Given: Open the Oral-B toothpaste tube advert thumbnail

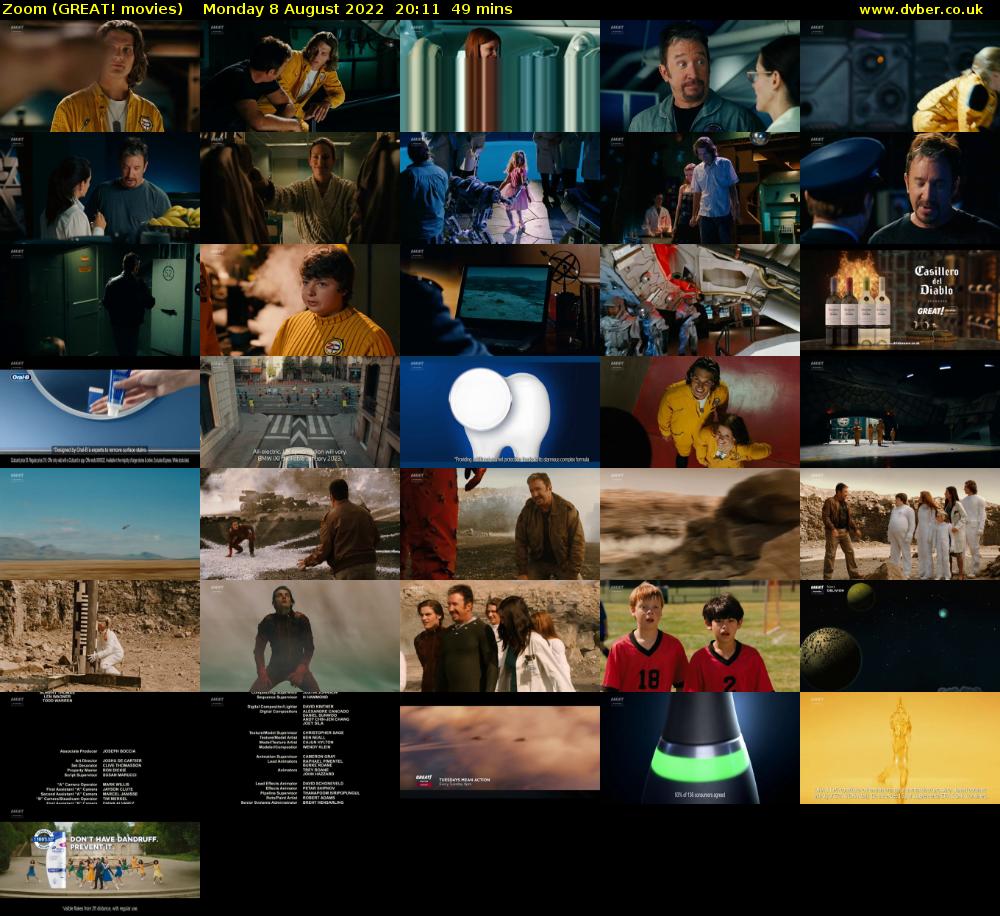Looking at the screenshot, I should 99,412.
